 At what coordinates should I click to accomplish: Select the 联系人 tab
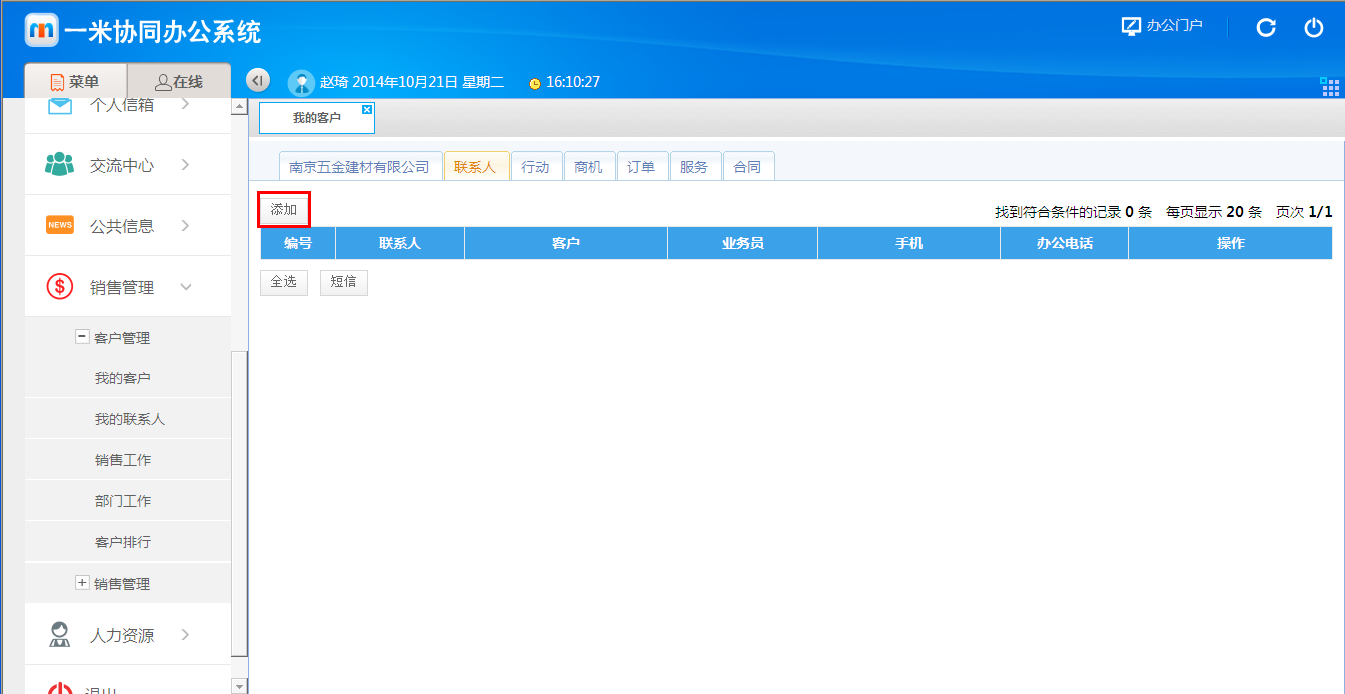pos(476,167)
